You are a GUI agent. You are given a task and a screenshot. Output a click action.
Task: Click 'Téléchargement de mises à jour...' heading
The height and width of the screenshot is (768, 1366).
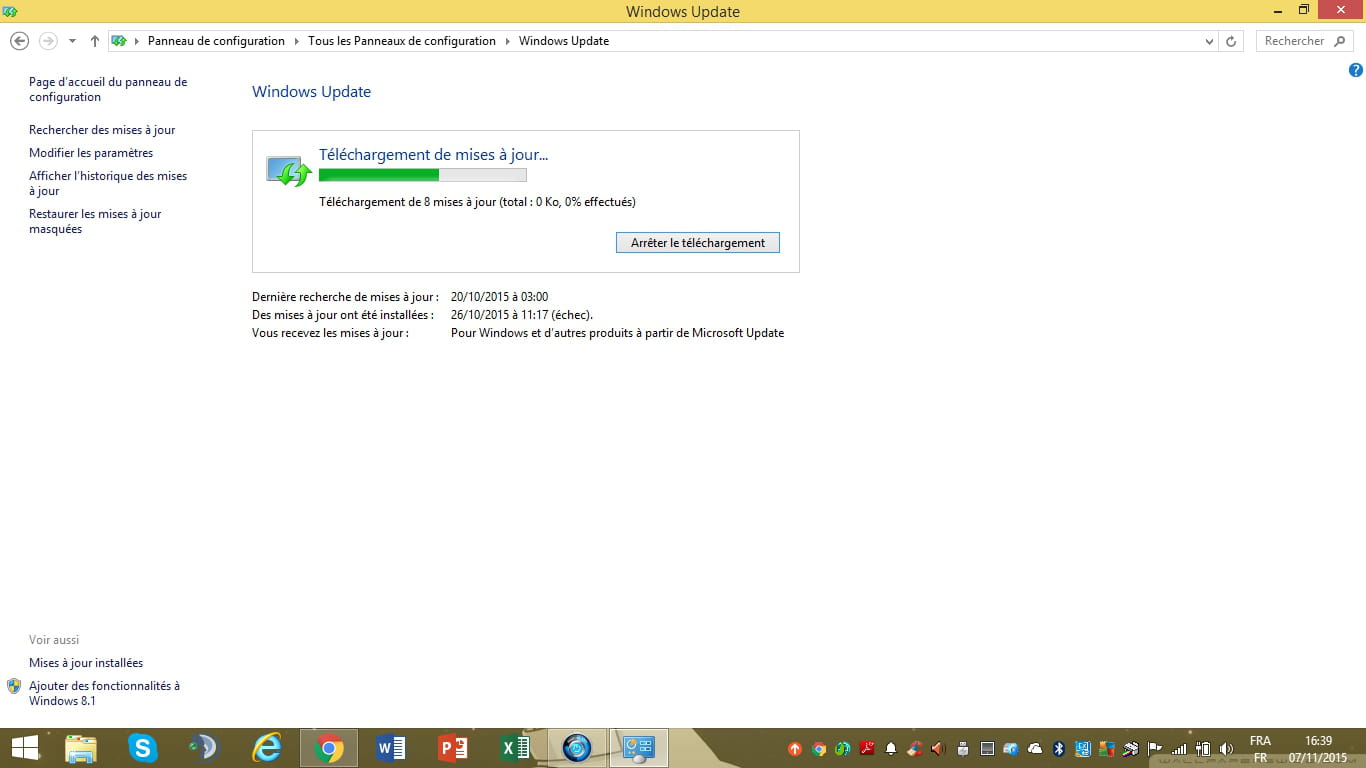(433, 154)
